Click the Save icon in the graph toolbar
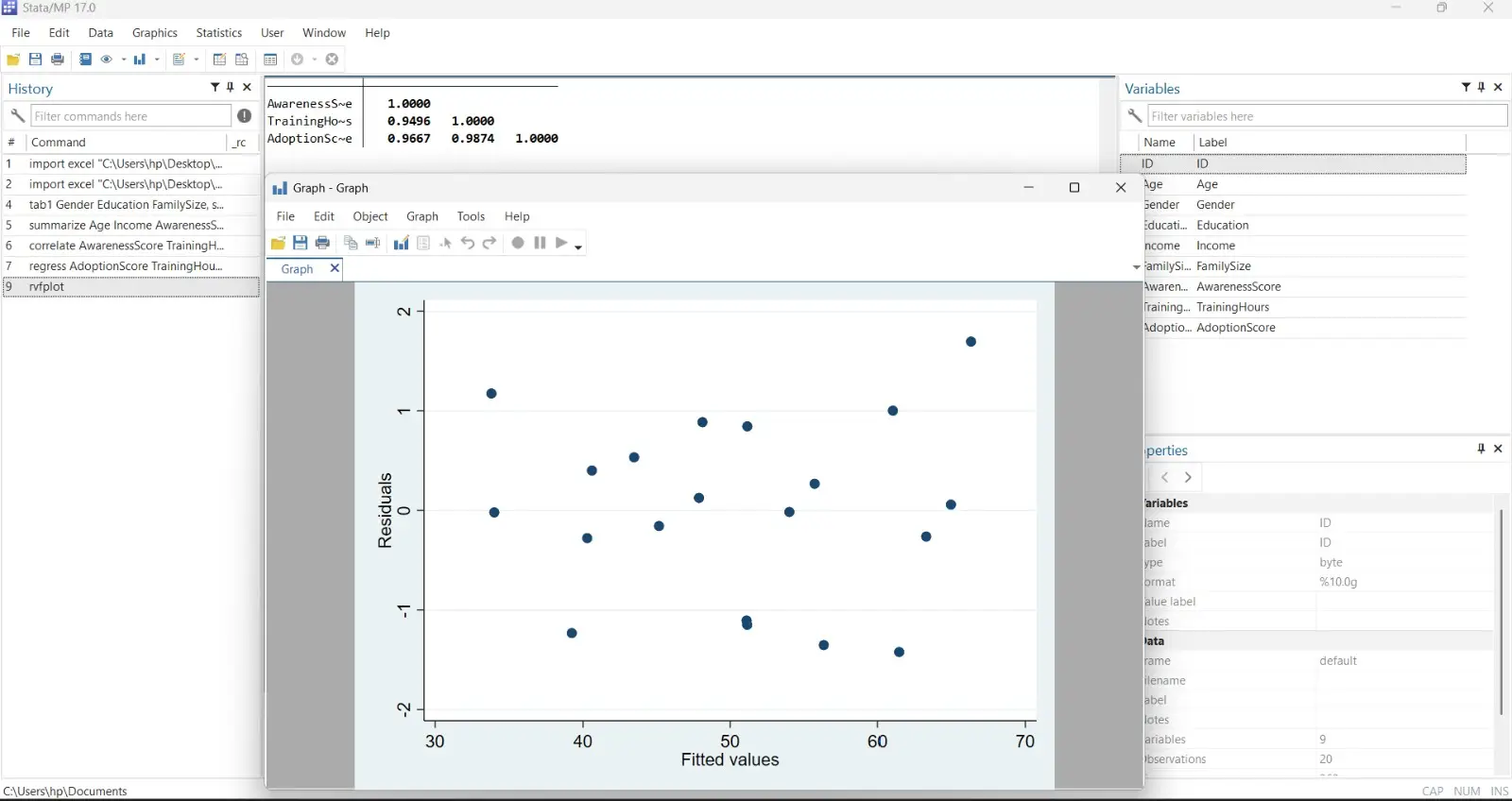The width and height of the screenshot is (1512, 801). click(300, 244)
